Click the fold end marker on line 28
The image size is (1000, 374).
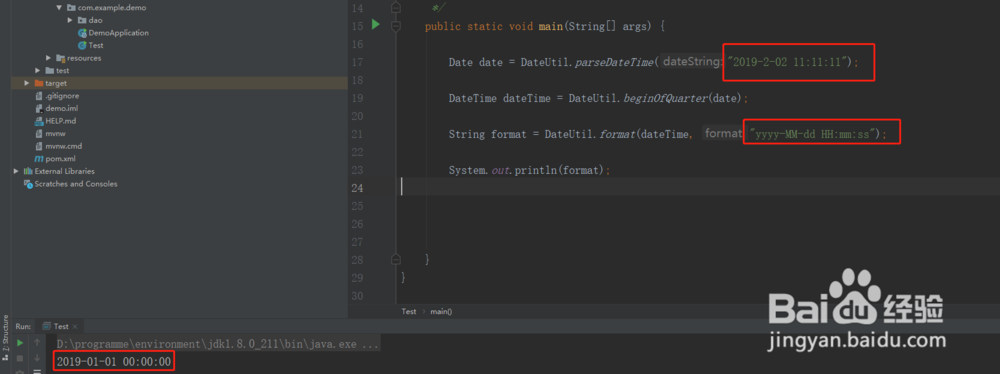tap(396, 259)
